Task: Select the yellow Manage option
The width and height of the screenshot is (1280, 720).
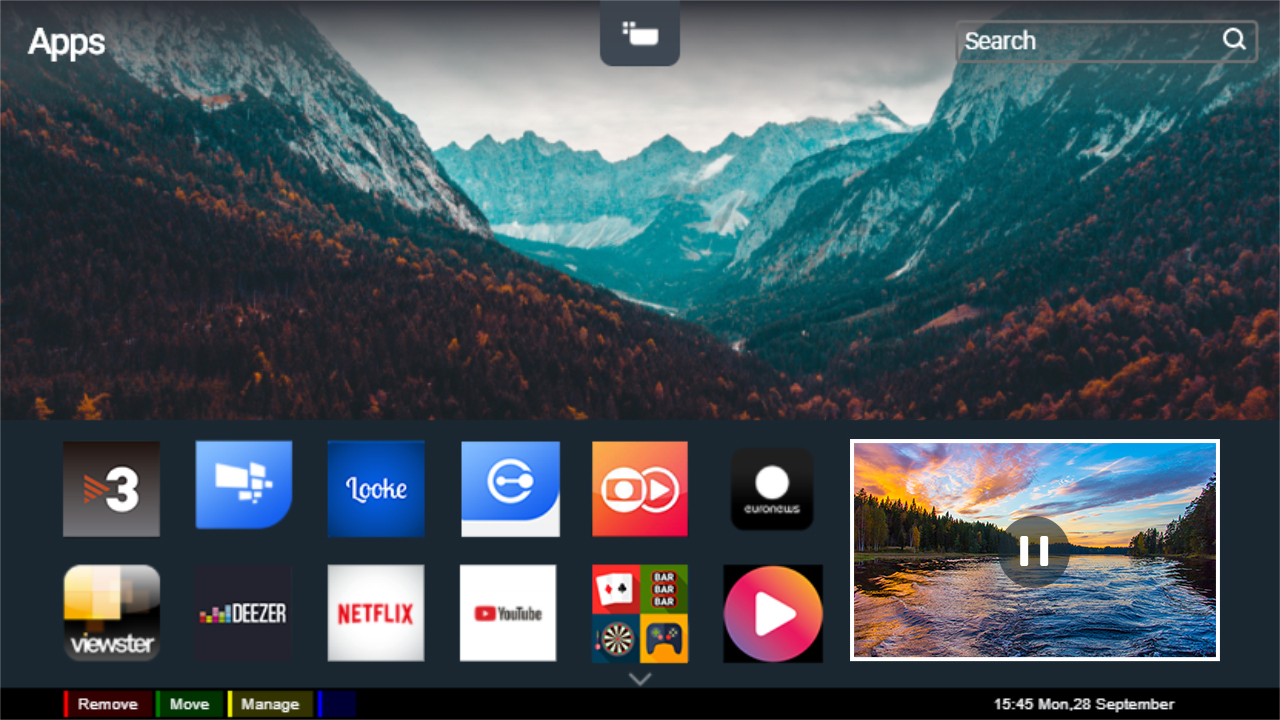Action: click(x=270, y=704)
